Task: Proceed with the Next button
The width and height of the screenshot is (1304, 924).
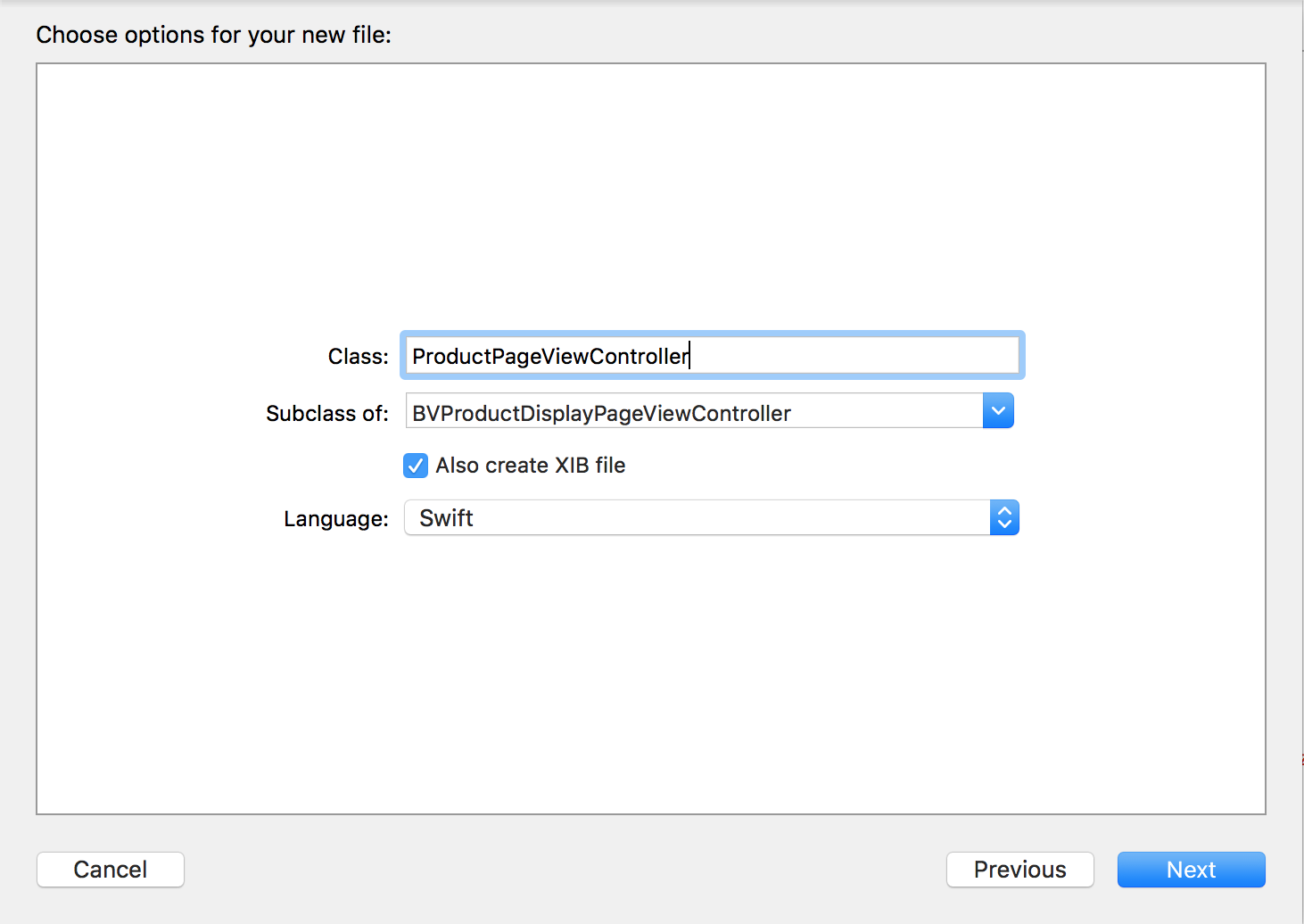Action: (x=1192, y=870)
